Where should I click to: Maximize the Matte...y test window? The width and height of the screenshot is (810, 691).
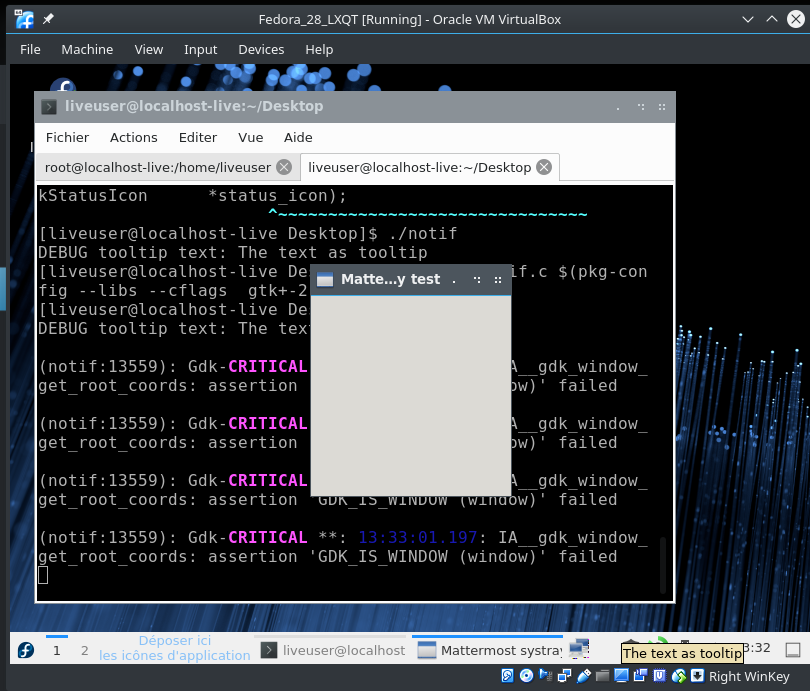pos(477,280)
